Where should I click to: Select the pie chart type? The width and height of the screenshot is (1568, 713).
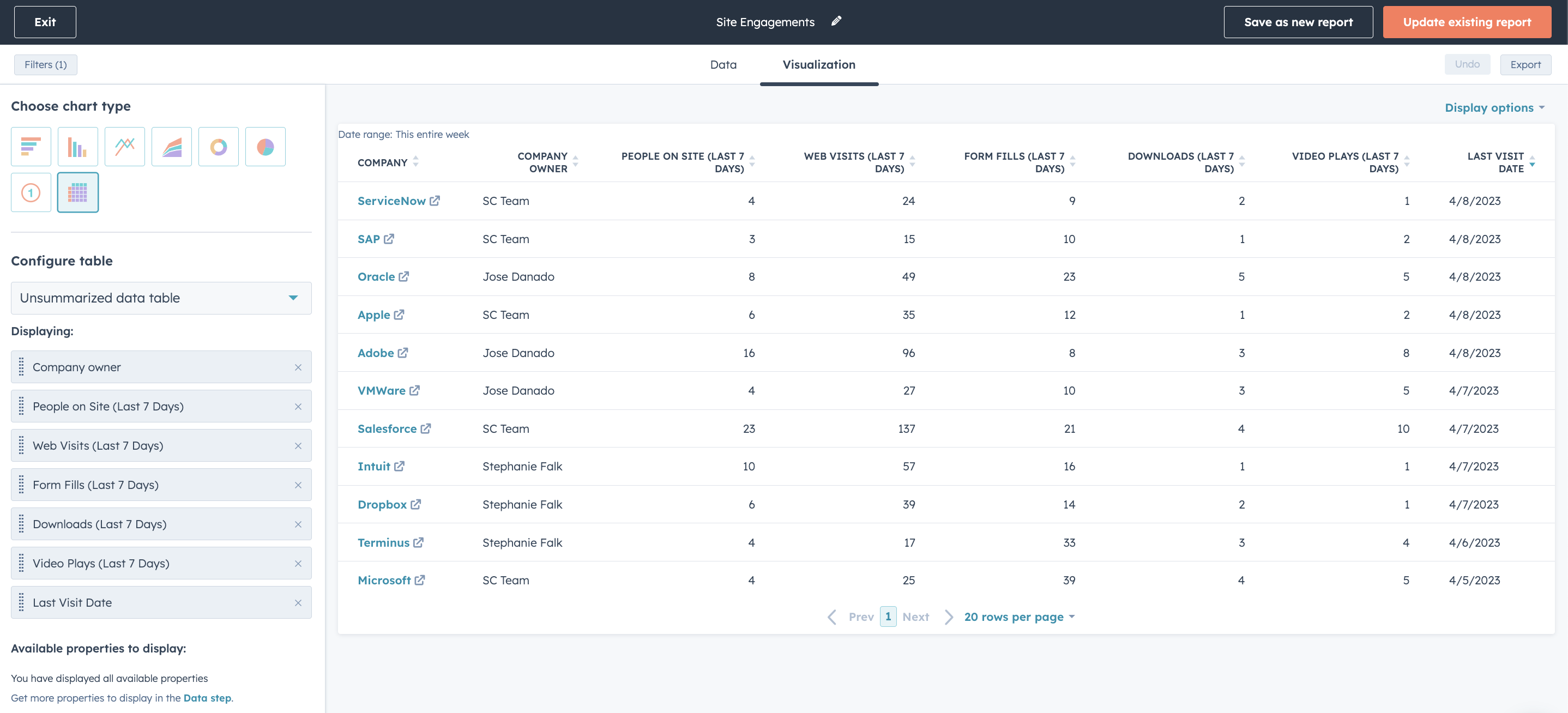266,147
